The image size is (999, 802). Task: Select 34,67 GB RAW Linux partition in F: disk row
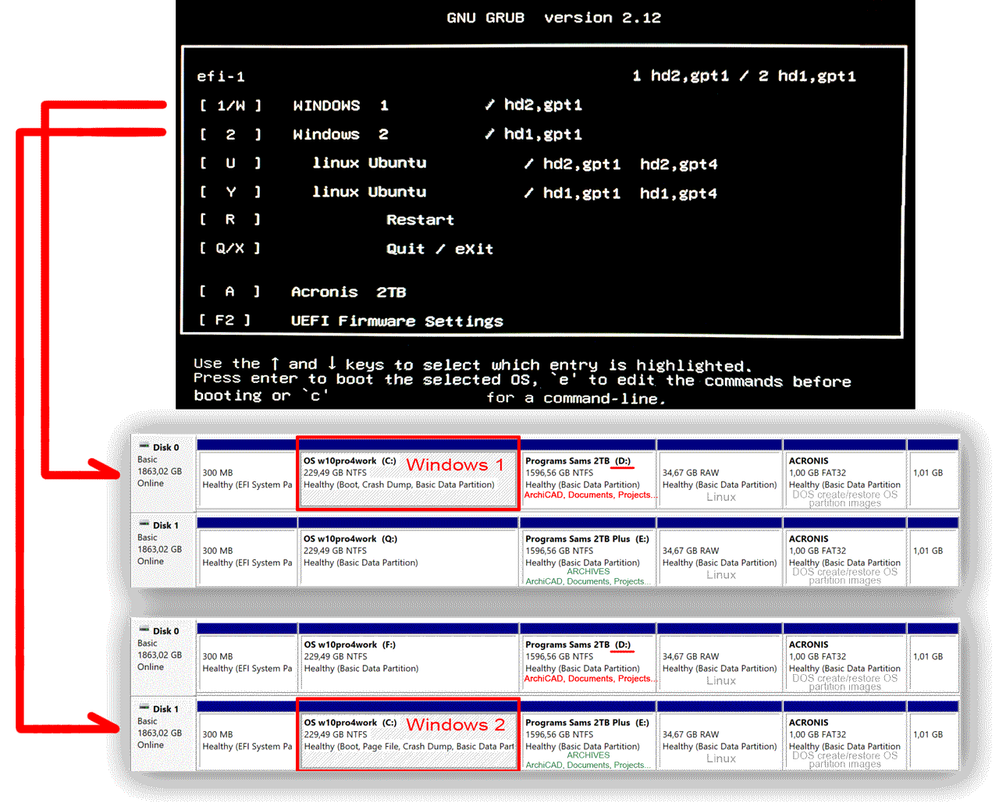tap(719, 657)
